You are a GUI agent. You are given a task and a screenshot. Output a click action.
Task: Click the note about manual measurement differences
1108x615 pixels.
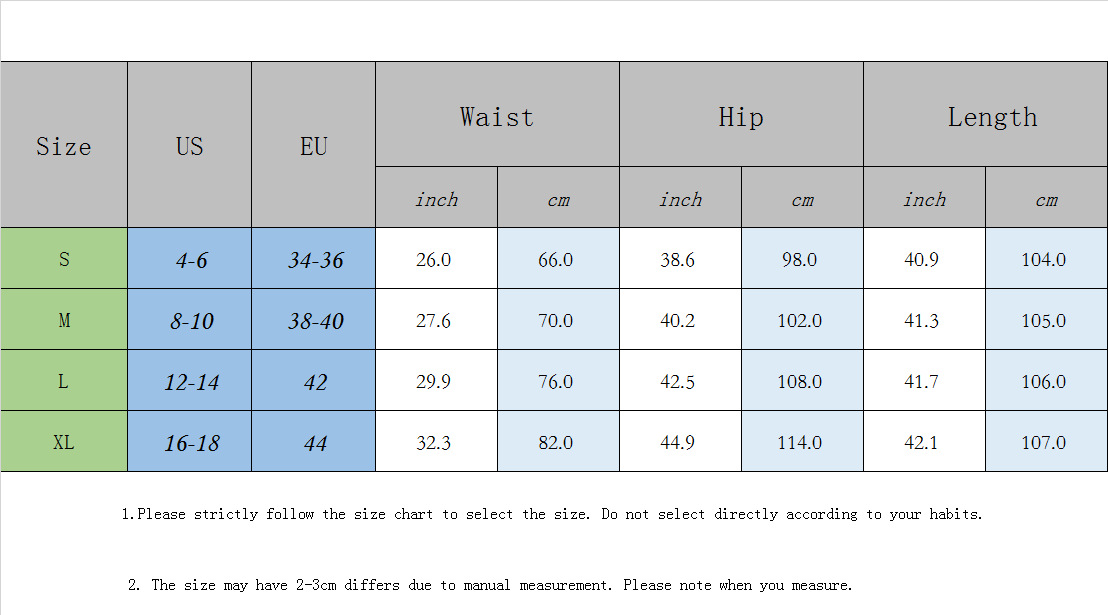click(x=490, y=585)
